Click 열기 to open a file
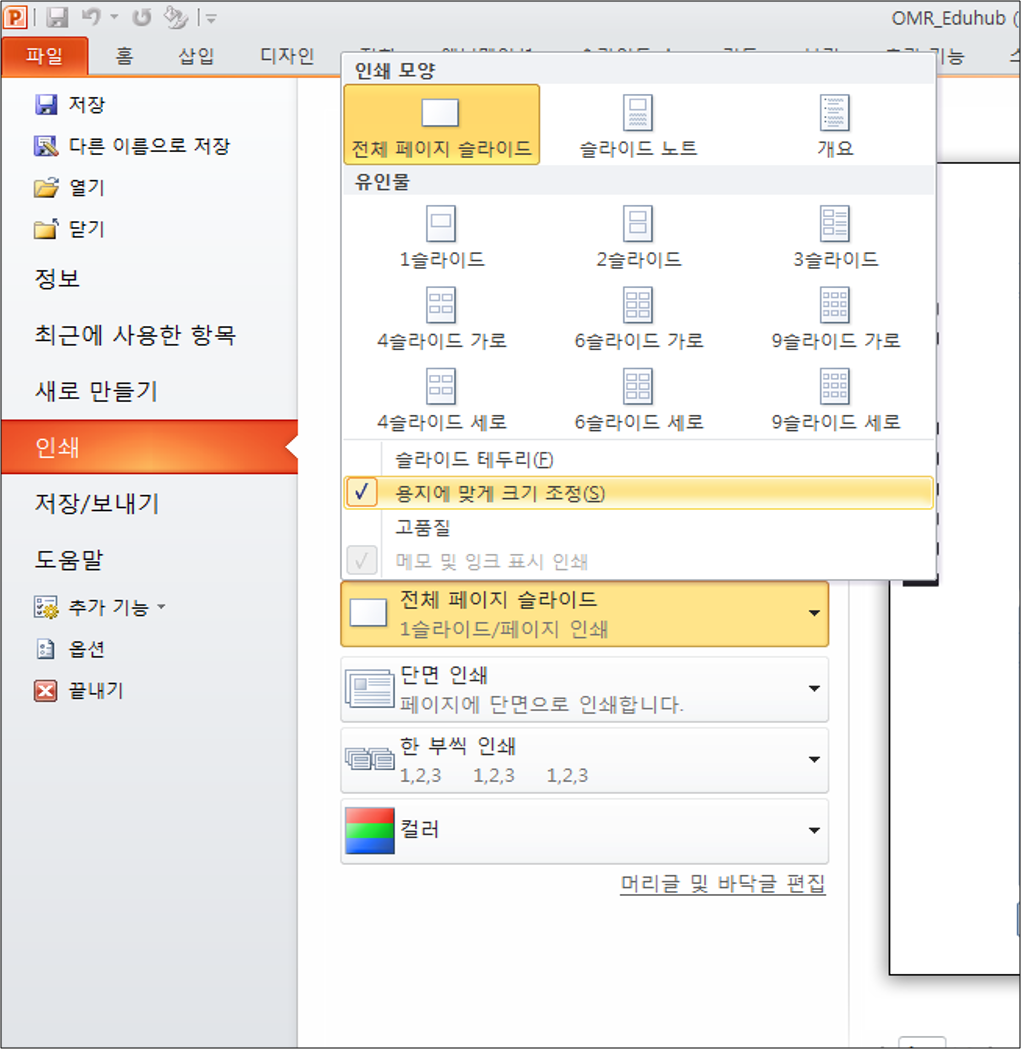 [x=69, y=187]
